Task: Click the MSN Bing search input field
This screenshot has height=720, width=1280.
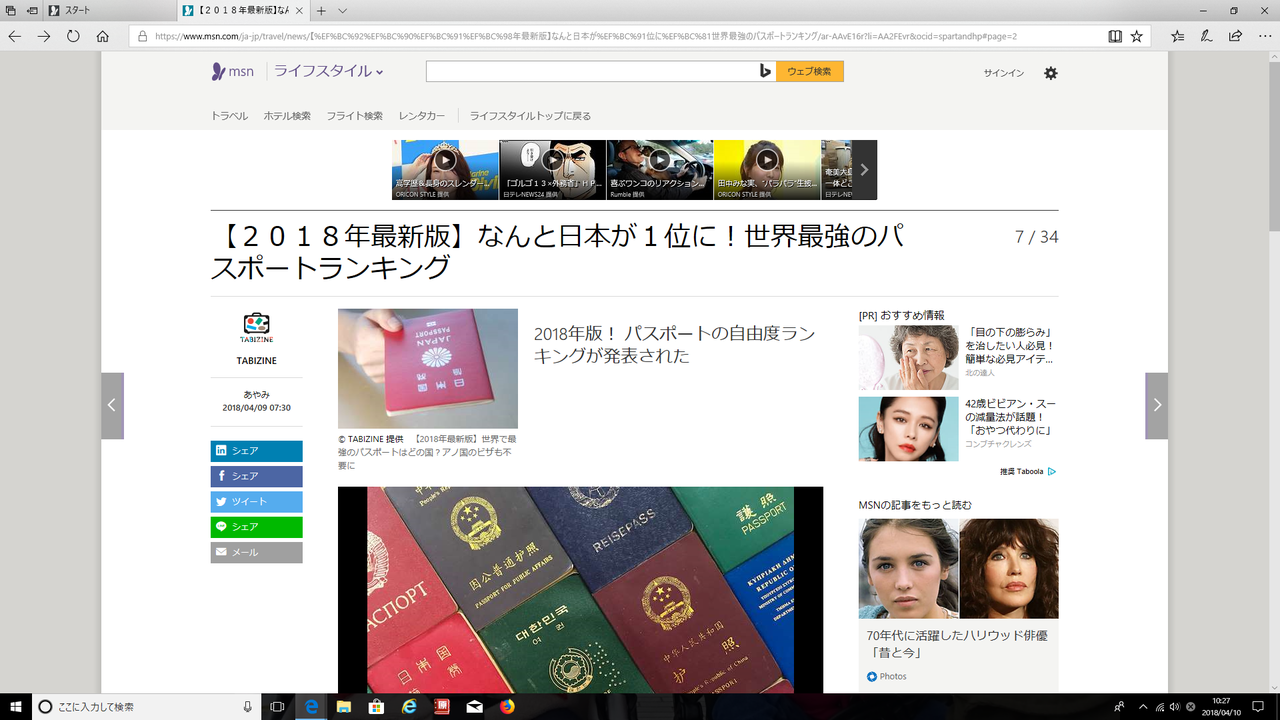Action: point(590,71)
